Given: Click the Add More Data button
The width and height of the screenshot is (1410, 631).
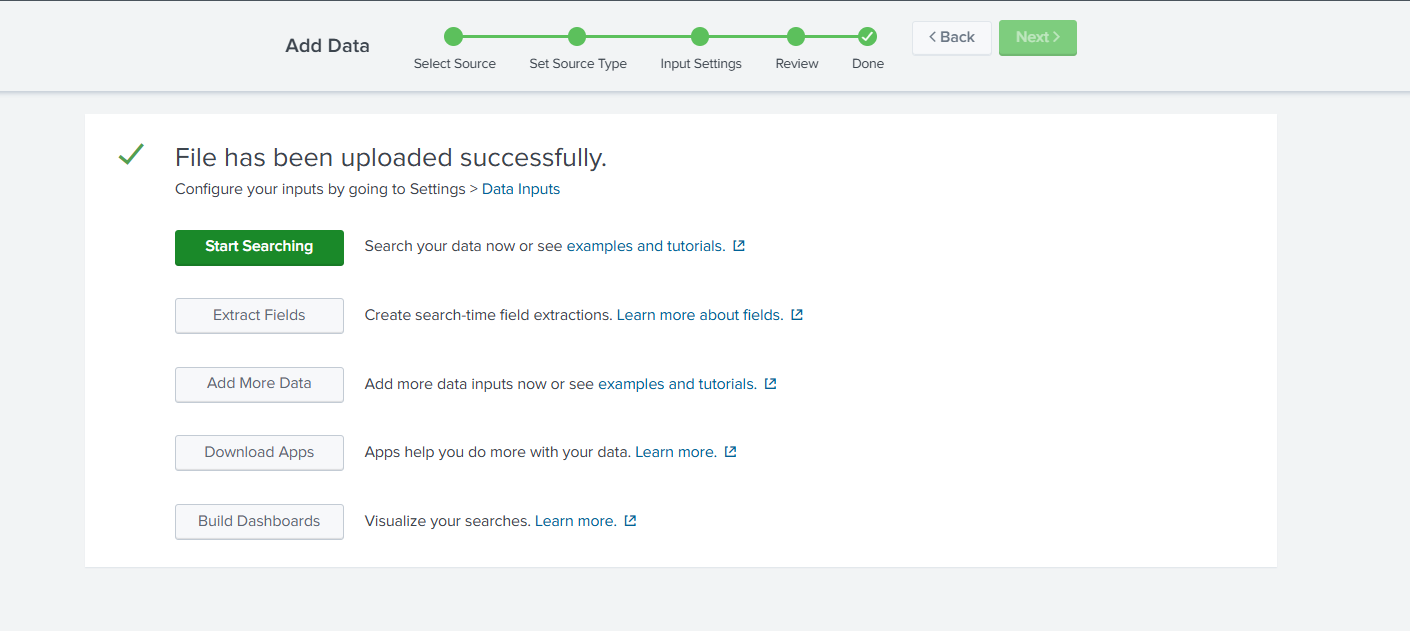Looking at the screenshot, I should (259, 384).
